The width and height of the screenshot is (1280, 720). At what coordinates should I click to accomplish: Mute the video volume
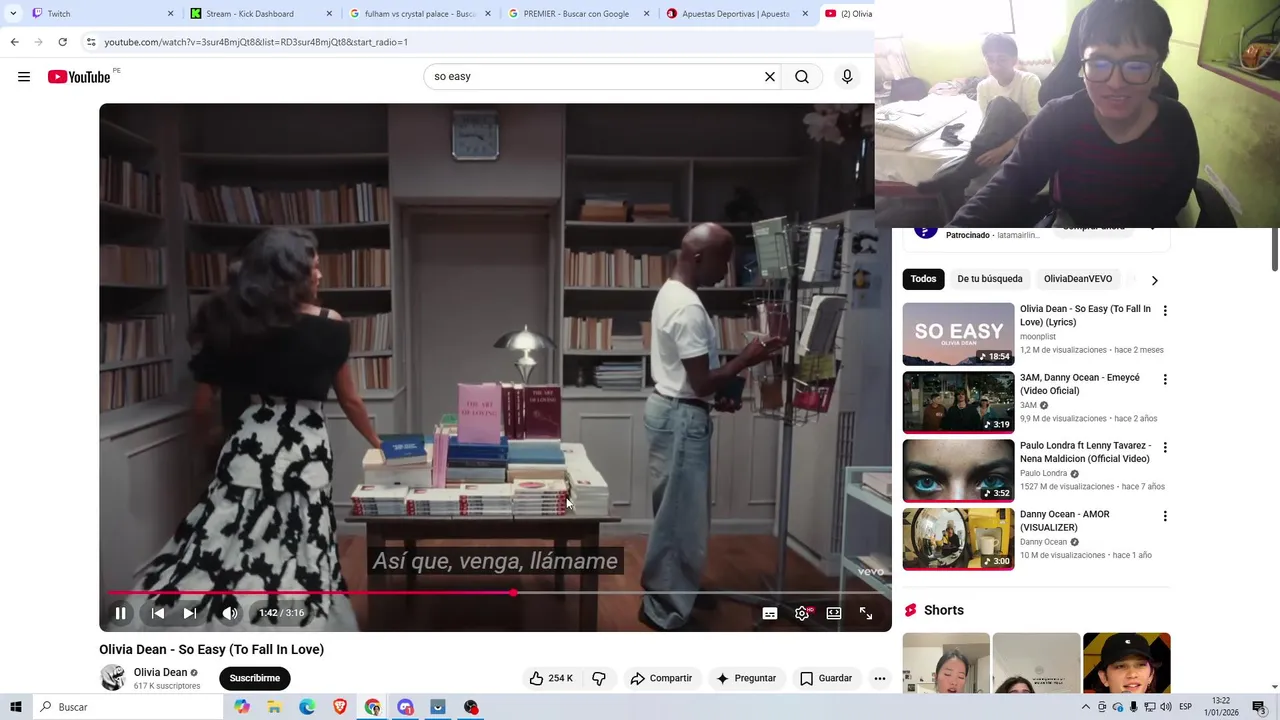coord(230,613)
